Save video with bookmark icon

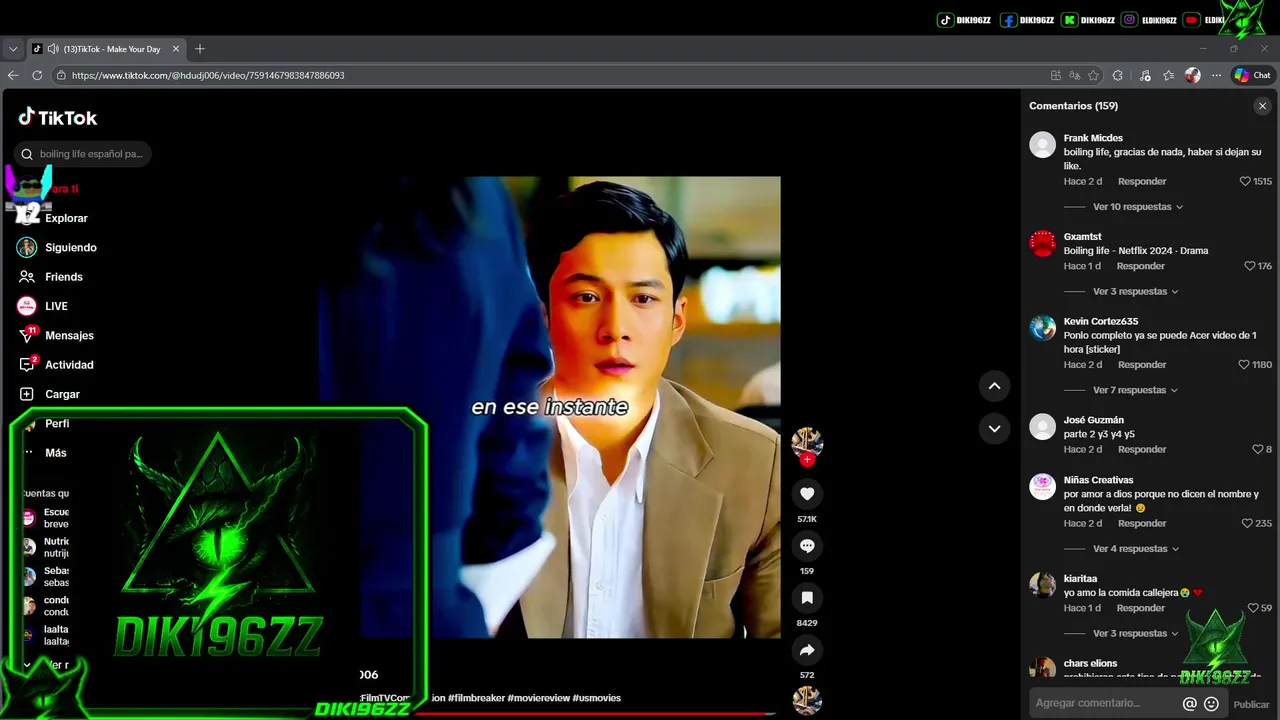[x=807, y=598]
